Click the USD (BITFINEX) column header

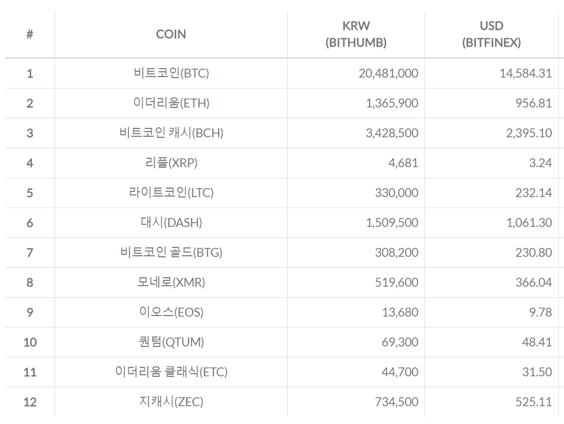tap(491, 35)
